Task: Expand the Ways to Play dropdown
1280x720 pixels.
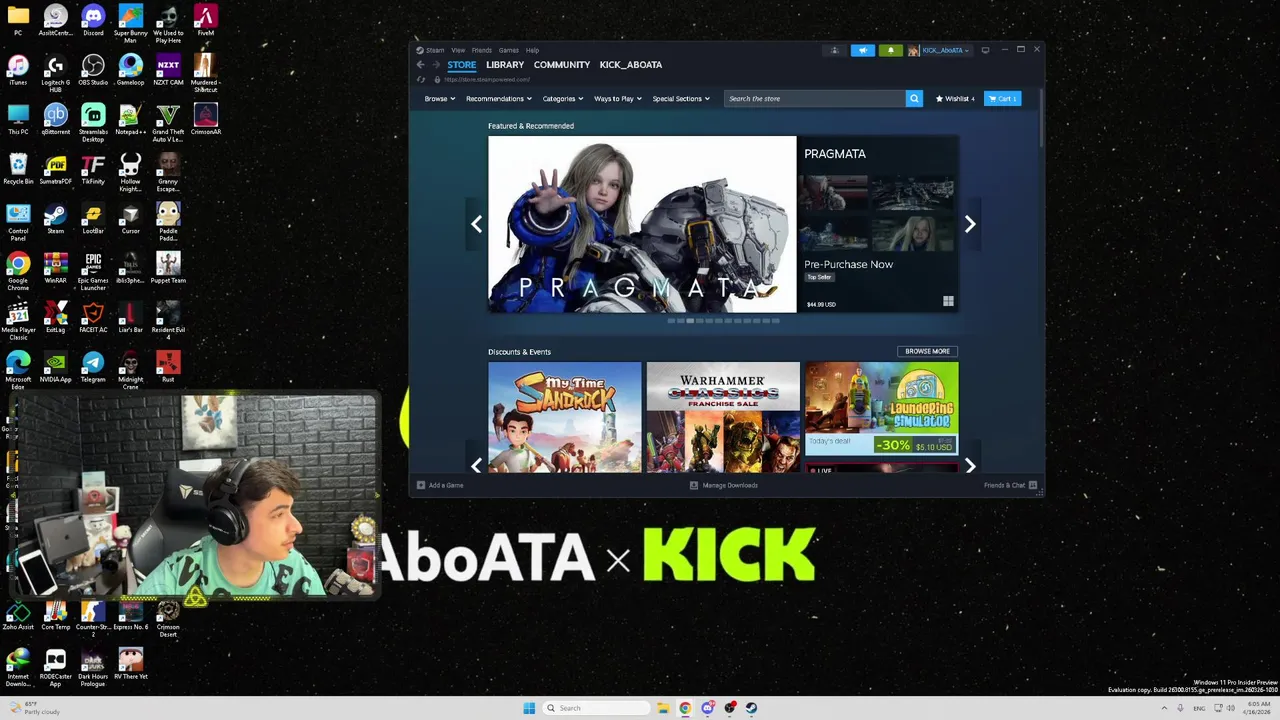Action: pos(617,99)
